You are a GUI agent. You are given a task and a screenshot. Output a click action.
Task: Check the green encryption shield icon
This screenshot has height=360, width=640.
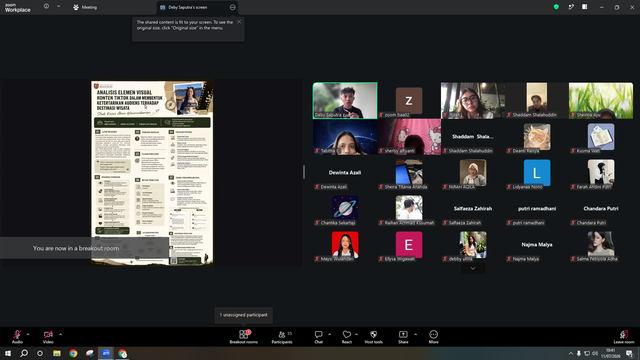[x=556, y=7]
